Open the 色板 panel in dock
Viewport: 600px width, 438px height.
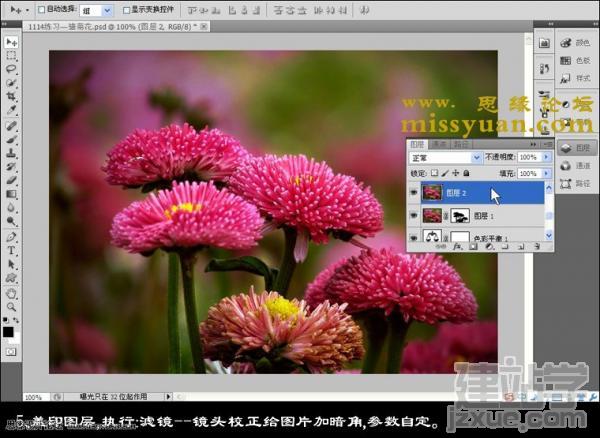click(x=576, y=60)
